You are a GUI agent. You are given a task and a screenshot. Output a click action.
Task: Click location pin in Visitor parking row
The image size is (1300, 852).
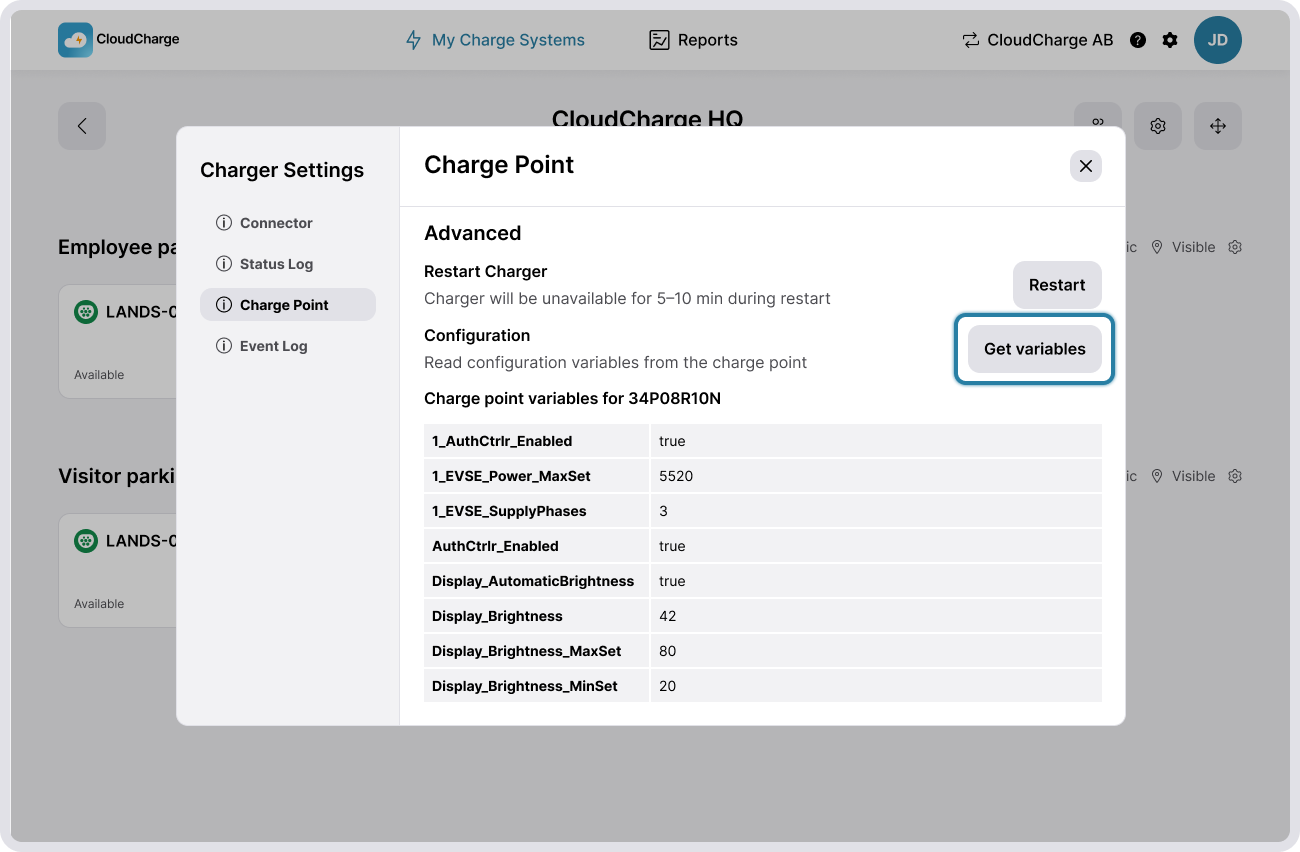pos(1157,476)
